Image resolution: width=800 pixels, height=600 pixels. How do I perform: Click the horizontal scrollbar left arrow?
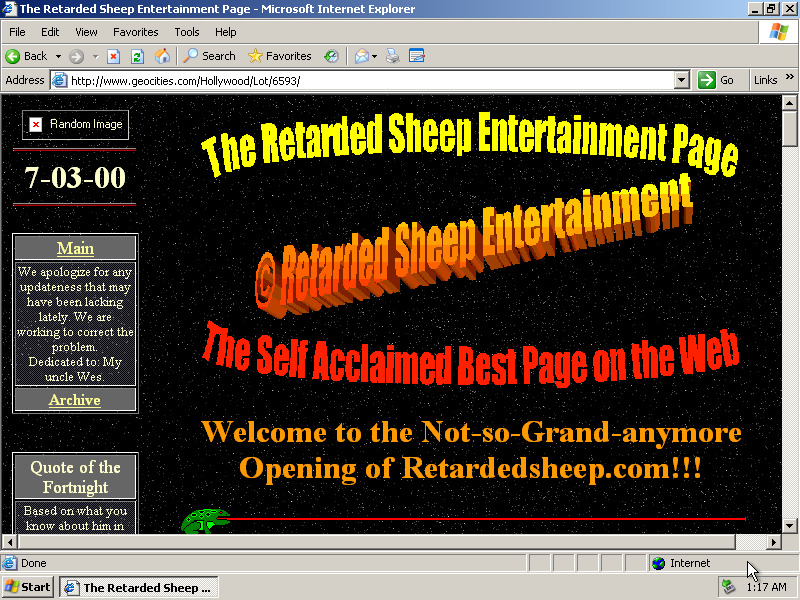[9, 542]
